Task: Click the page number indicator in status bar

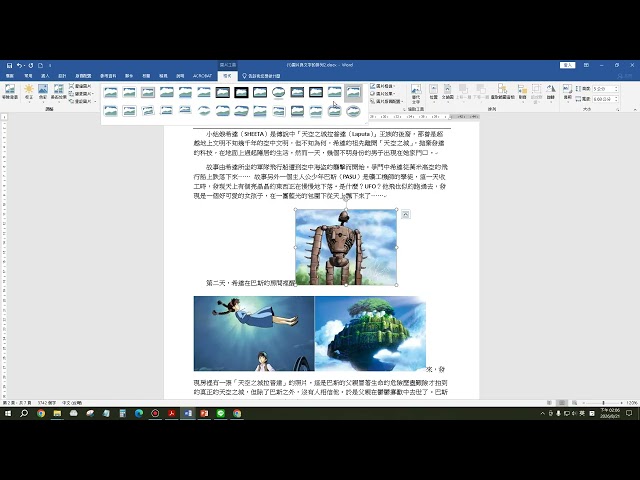Action: (17, 403)
